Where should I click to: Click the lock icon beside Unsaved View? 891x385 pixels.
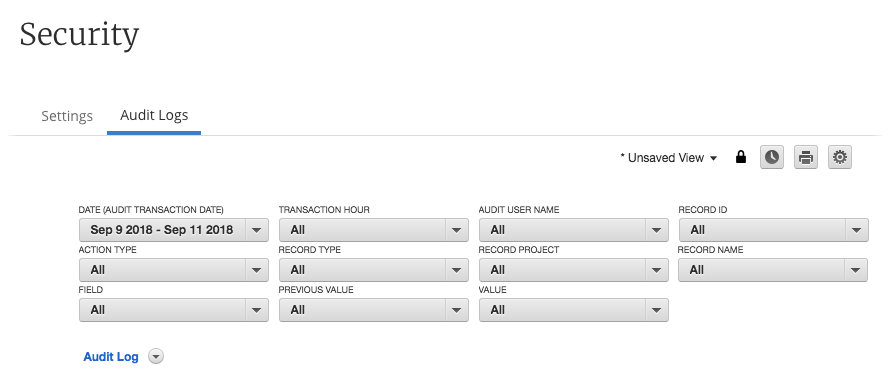(740, 157)
